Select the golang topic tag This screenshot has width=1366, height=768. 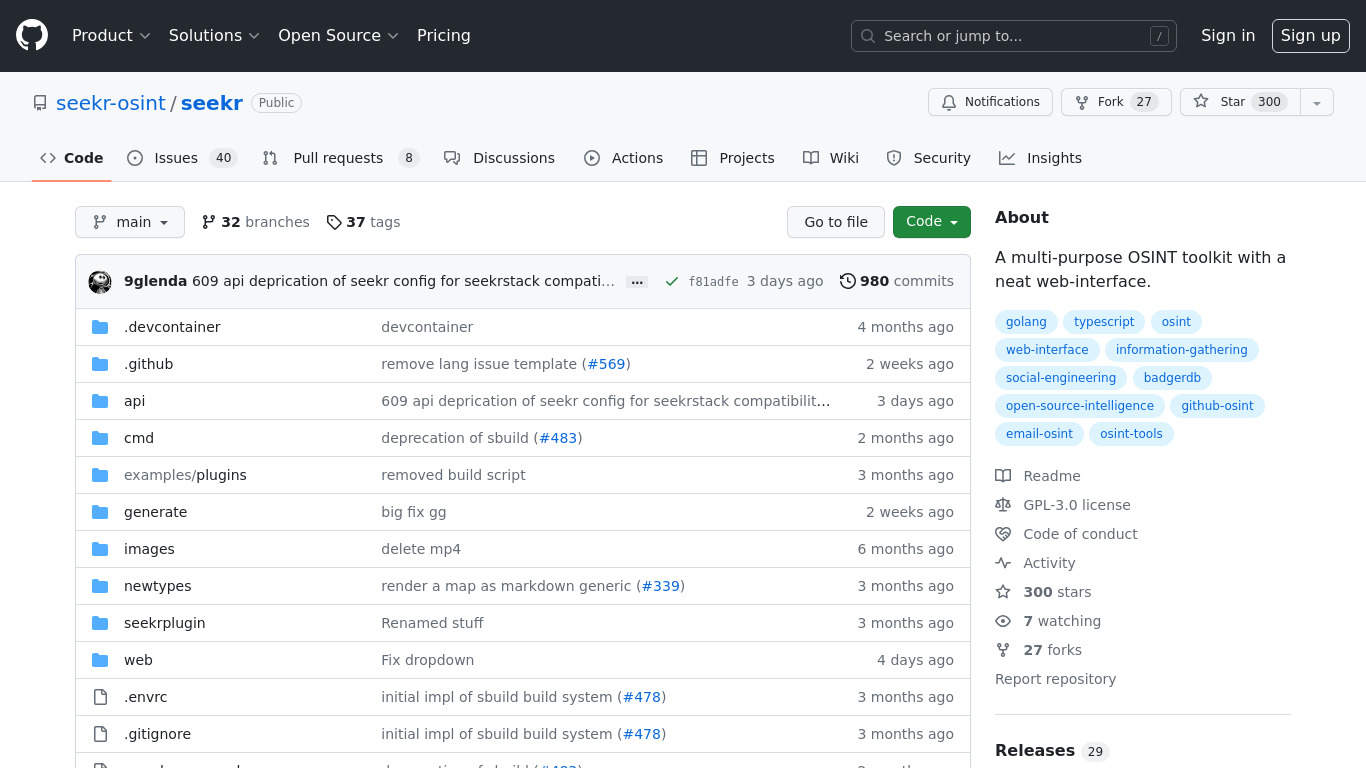point(1026,322)
